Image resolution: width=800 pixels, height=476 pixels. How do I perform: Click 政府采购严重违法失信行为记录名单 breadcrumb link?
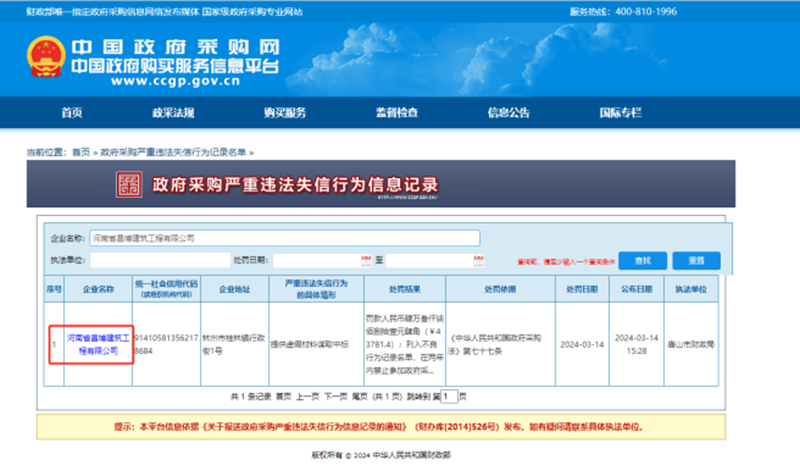click(x=173, y=152)
